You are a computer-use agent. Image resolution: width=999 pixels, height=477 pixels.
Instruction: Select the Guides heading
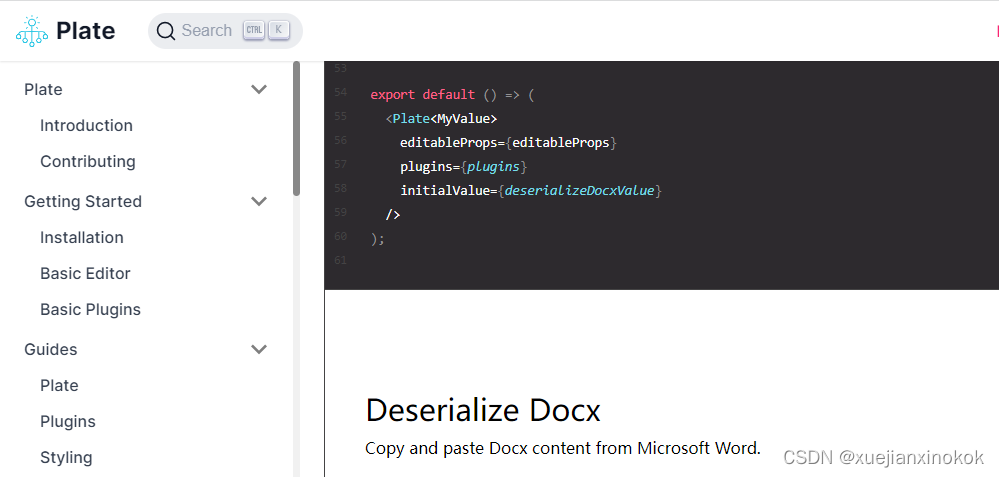(51, 350)
